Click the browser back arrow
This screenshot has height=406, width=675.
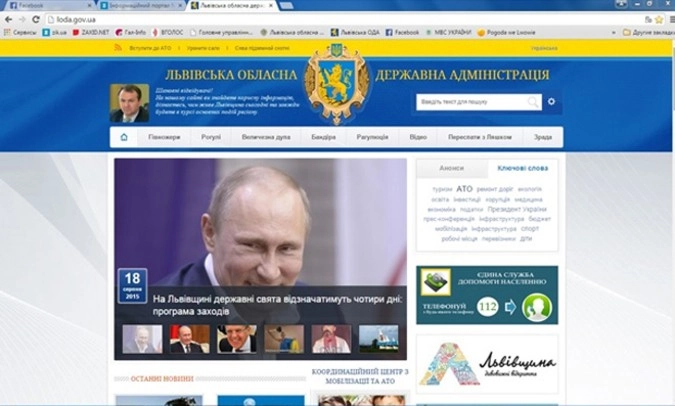(8, 19)
